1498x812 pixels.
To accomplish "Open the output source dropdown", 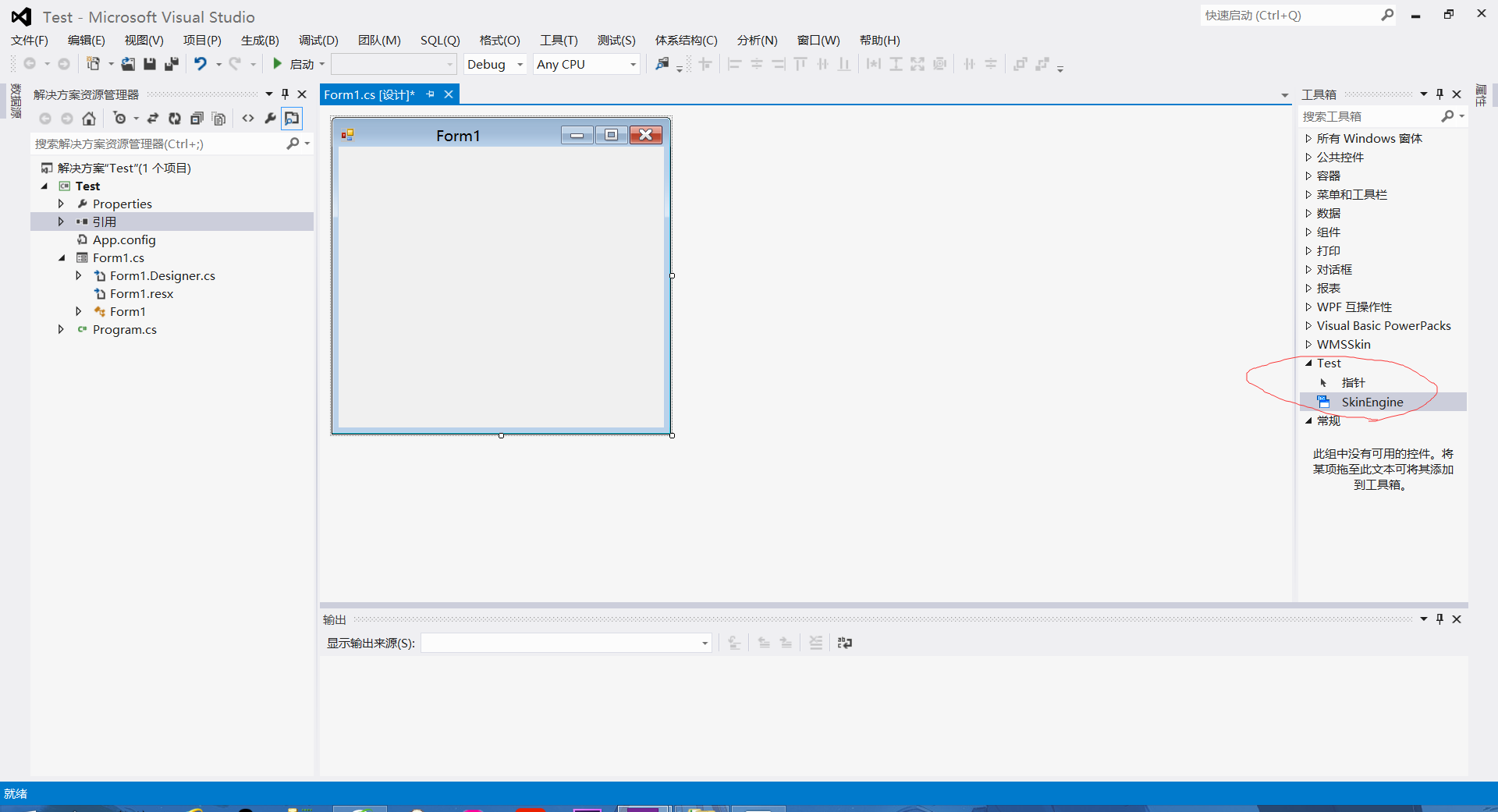I will coord(705,644).
